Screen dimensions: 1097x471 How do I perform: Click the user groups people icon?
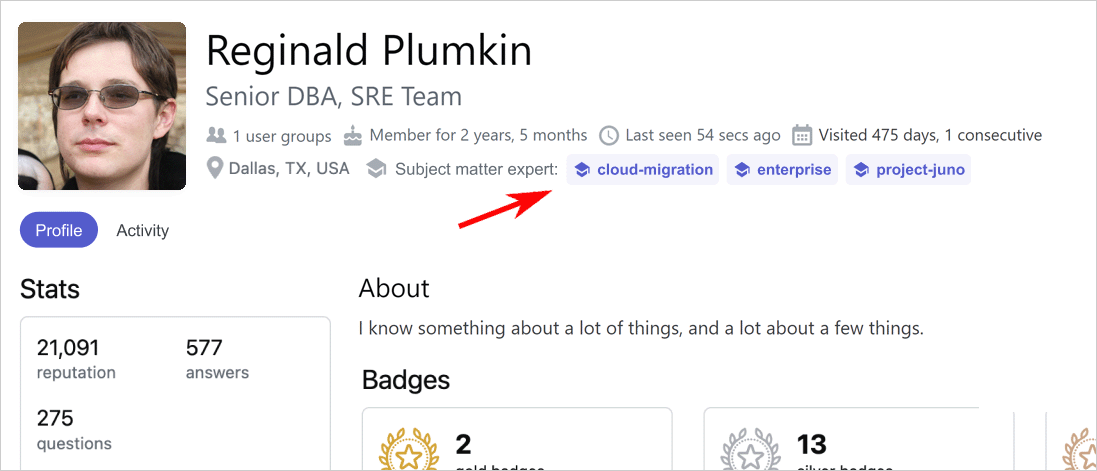[216, 135]
